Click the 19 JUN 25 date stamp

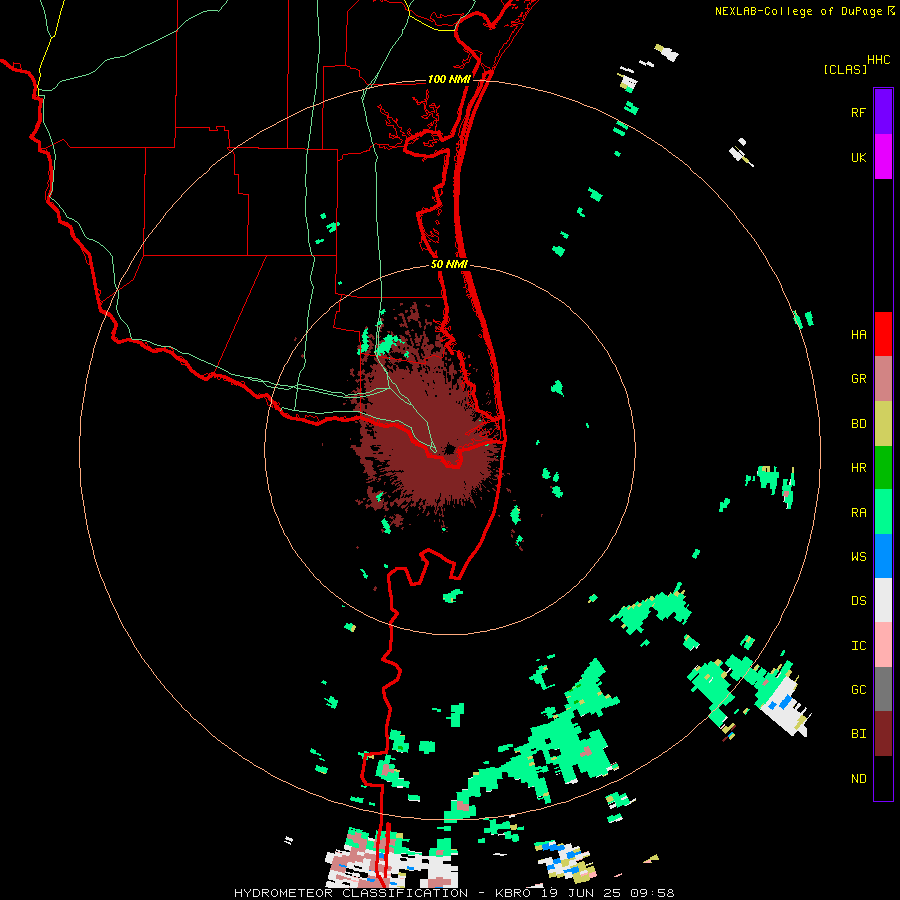(x=580, y=893)
